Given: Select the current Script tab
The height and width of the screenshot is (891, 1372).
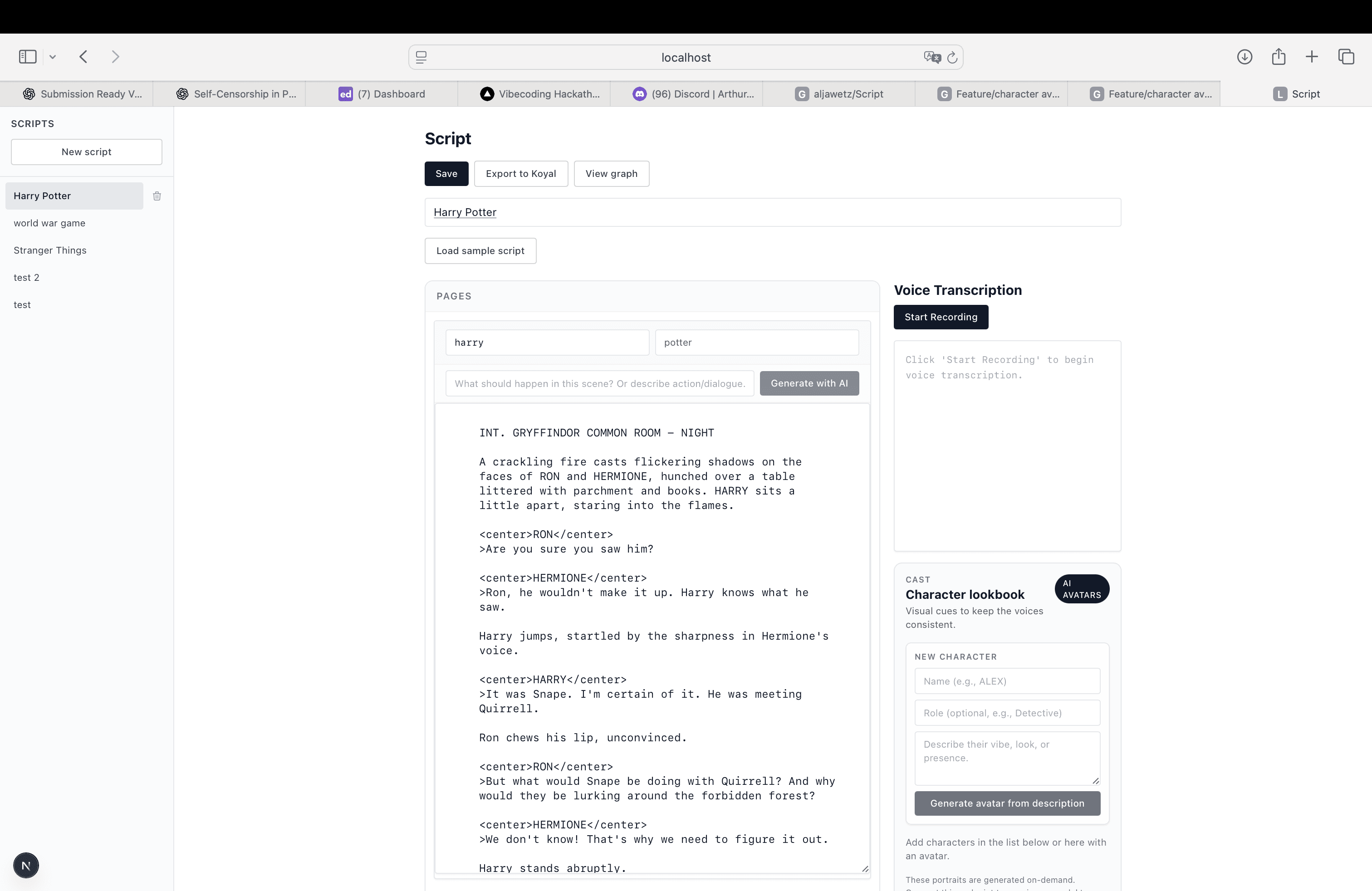Looking at the screenshot, I should 1296,94.
